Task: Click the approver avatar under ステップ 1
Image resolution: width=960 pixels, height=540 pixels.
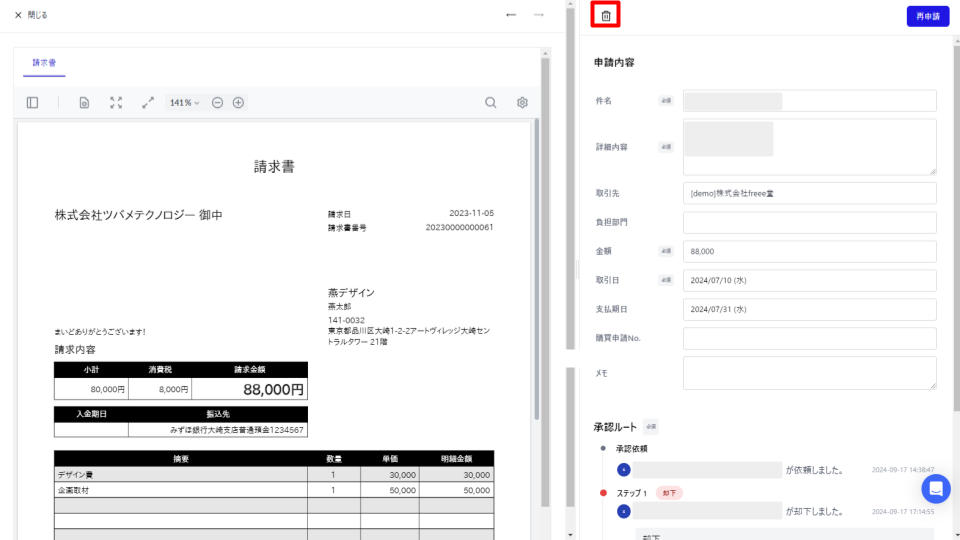Action: point(623,511)
